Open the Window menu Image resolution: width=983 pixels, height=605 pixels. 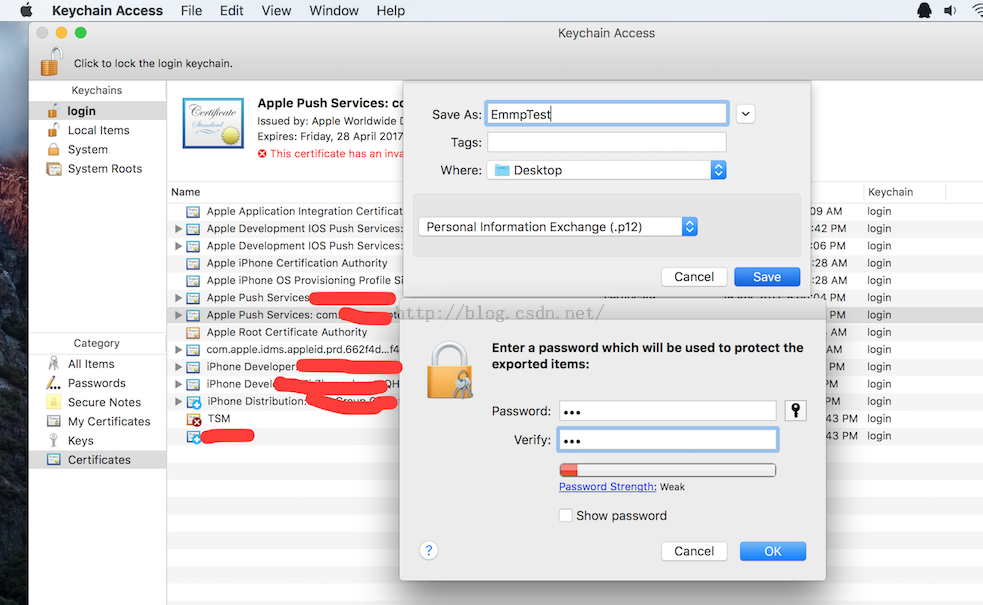point(334,11)
